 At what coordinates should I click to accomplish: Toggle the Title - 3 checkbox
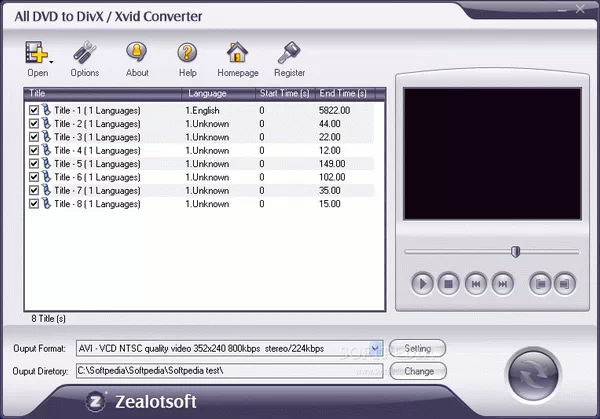[34, 137]
